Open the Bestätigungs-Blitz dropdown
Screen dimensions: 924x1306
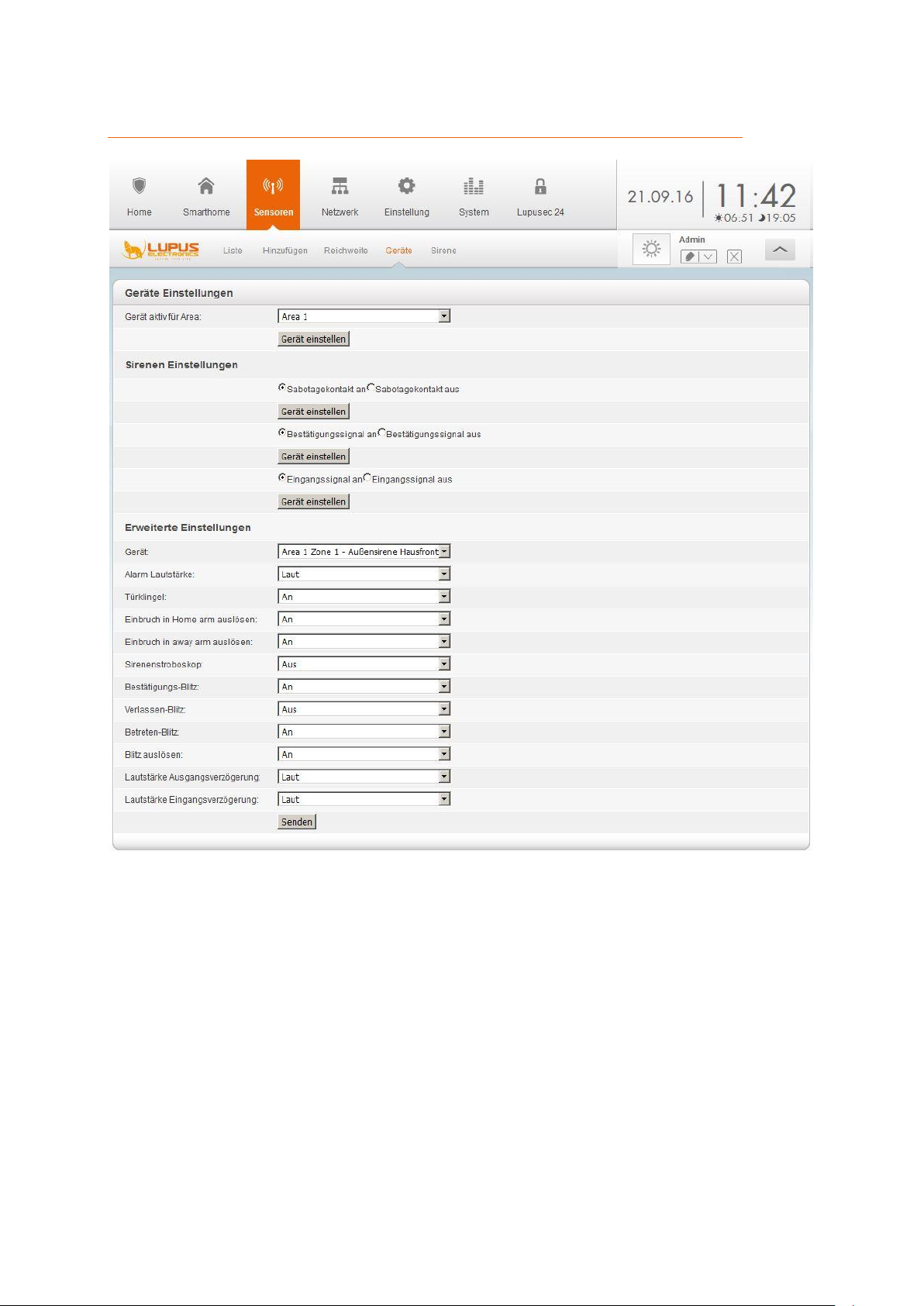[364, 687]
